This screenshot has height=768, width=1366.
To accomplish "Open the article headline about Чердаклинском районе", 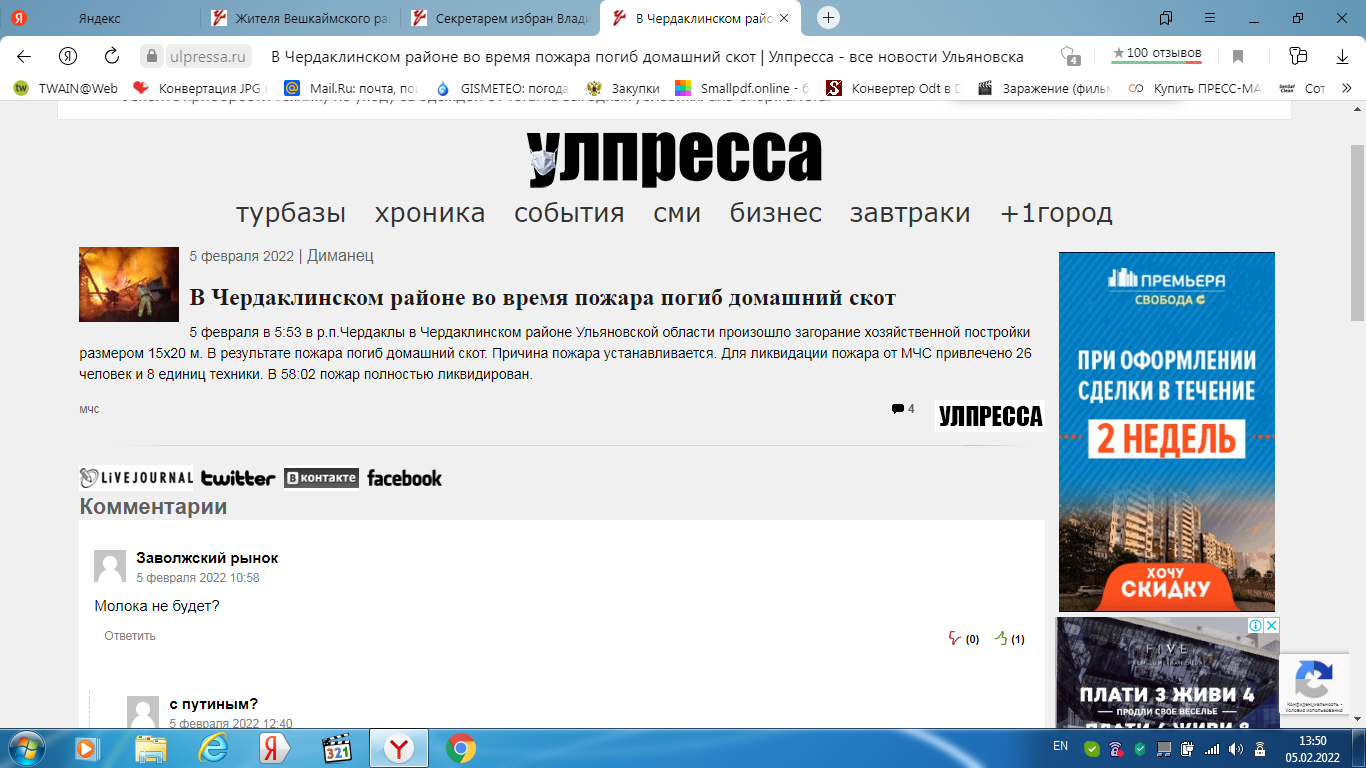I will 543,298.
